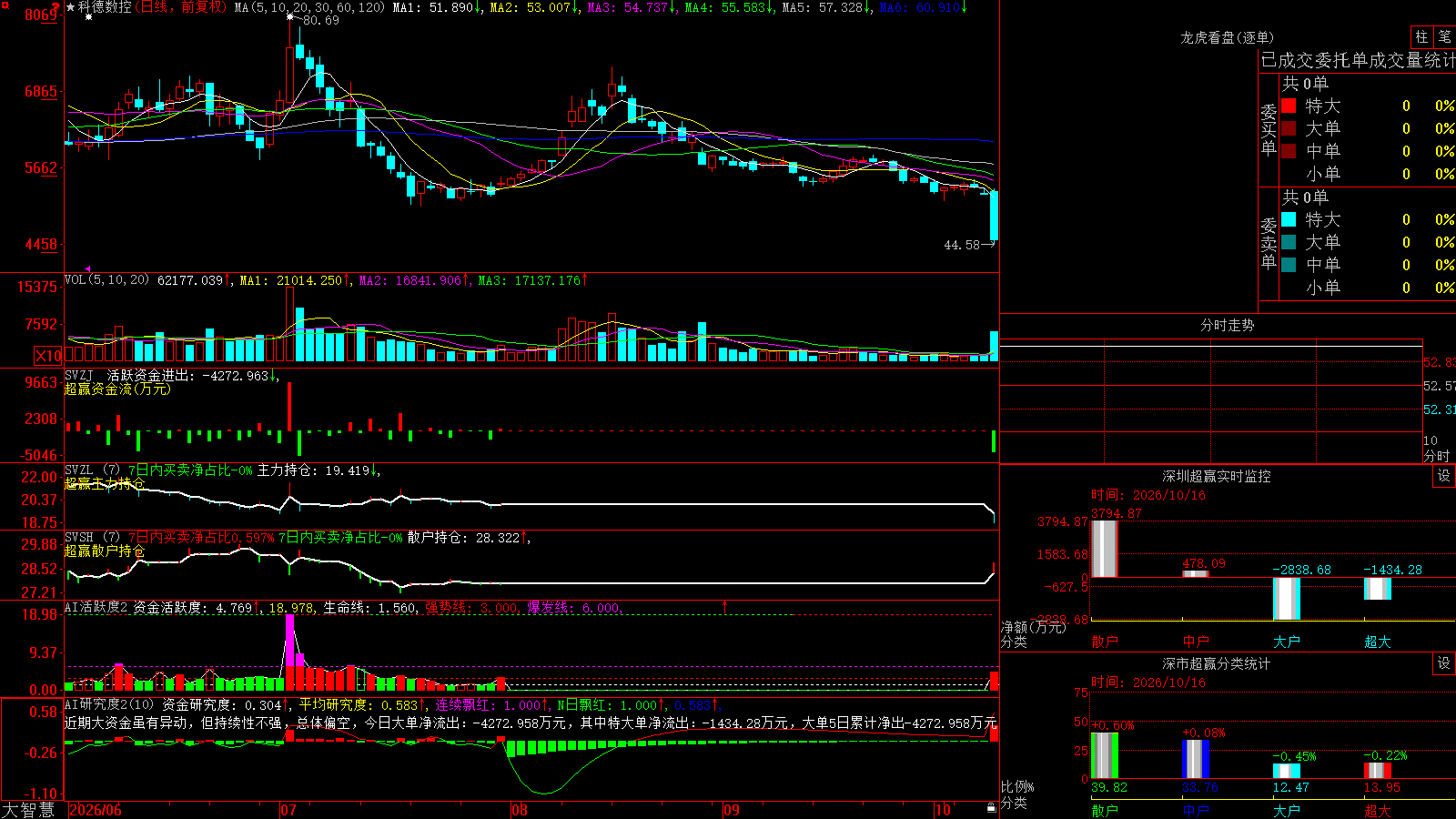Click the MA(5,10,20,30,60,120) parameter label
The image size is (1456, 819).
point(310,7)
